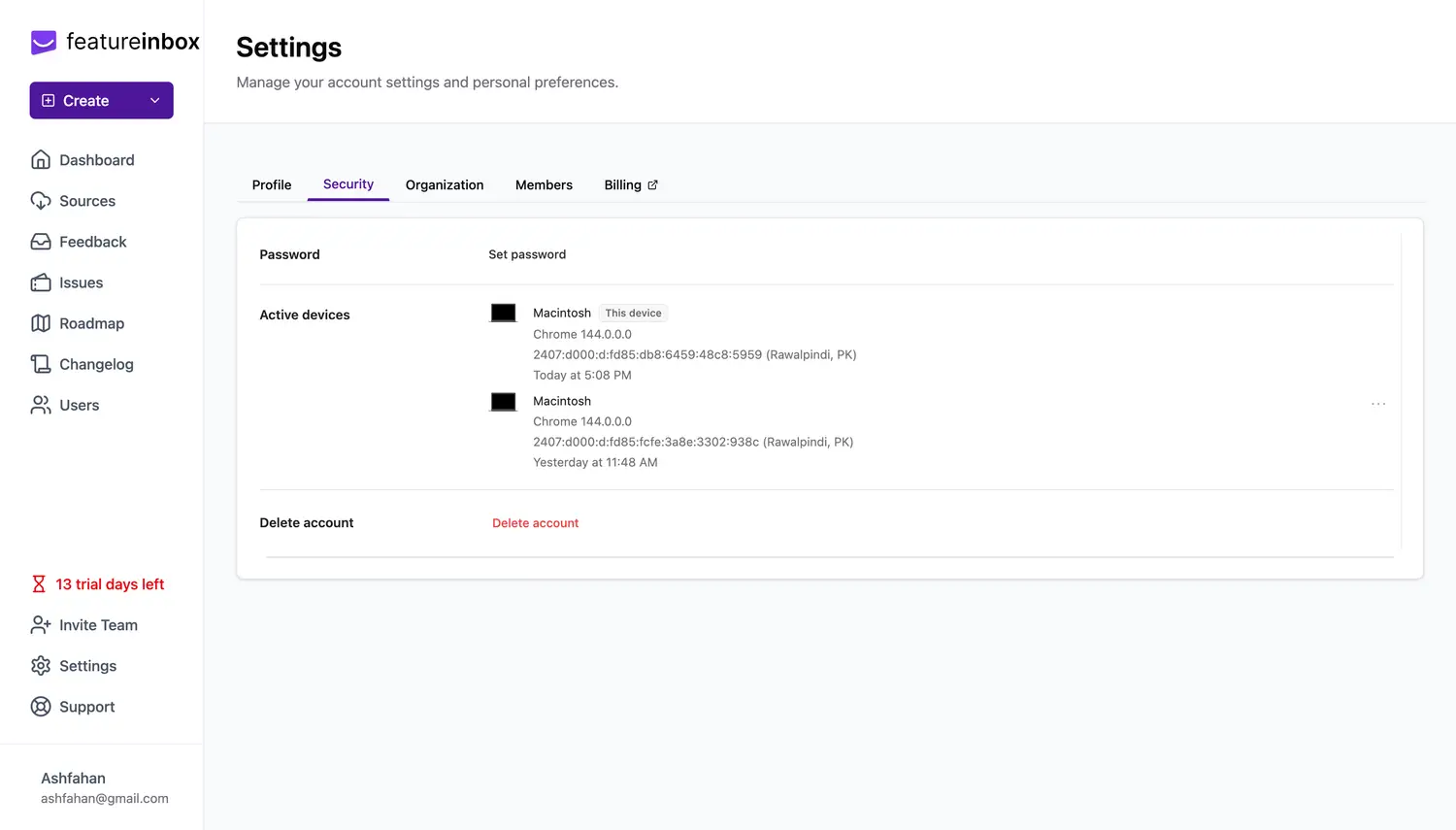This screenshot has height=830, width=1456.
Task: Open Changelog scroll icon
Action: pos(41,364)
